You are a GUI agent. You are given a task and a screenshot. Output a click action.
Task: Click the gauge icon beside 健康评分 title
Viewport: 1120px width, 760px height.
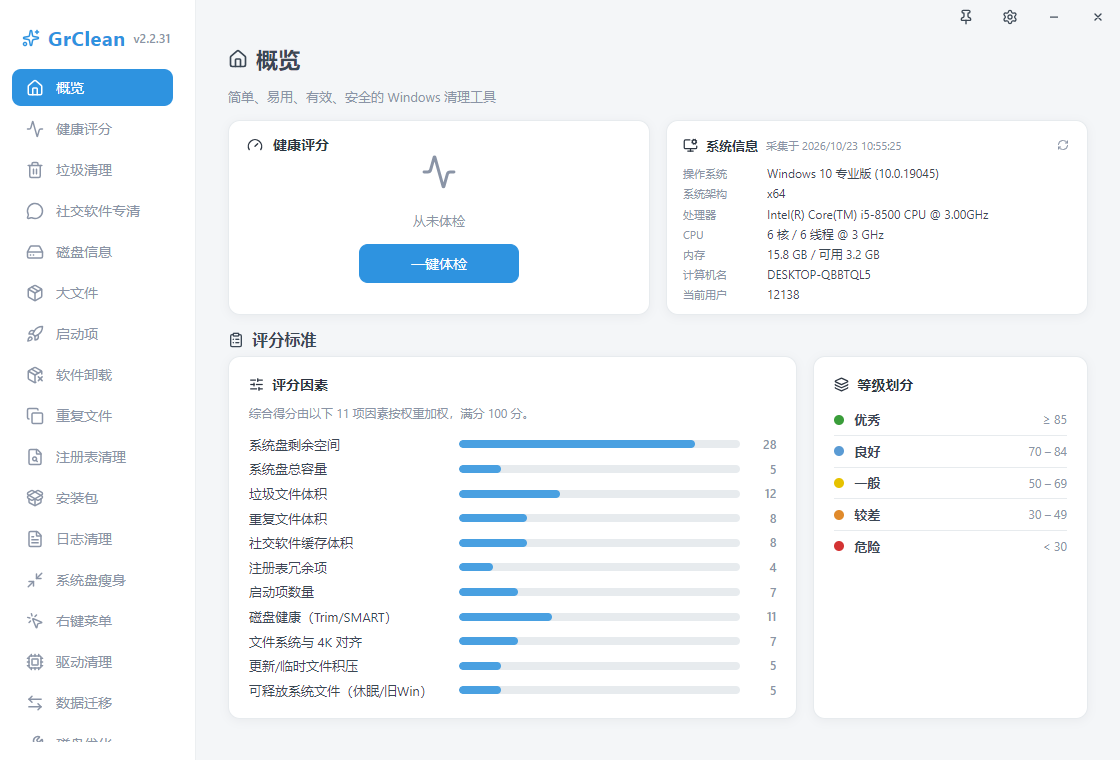[255, 145]
